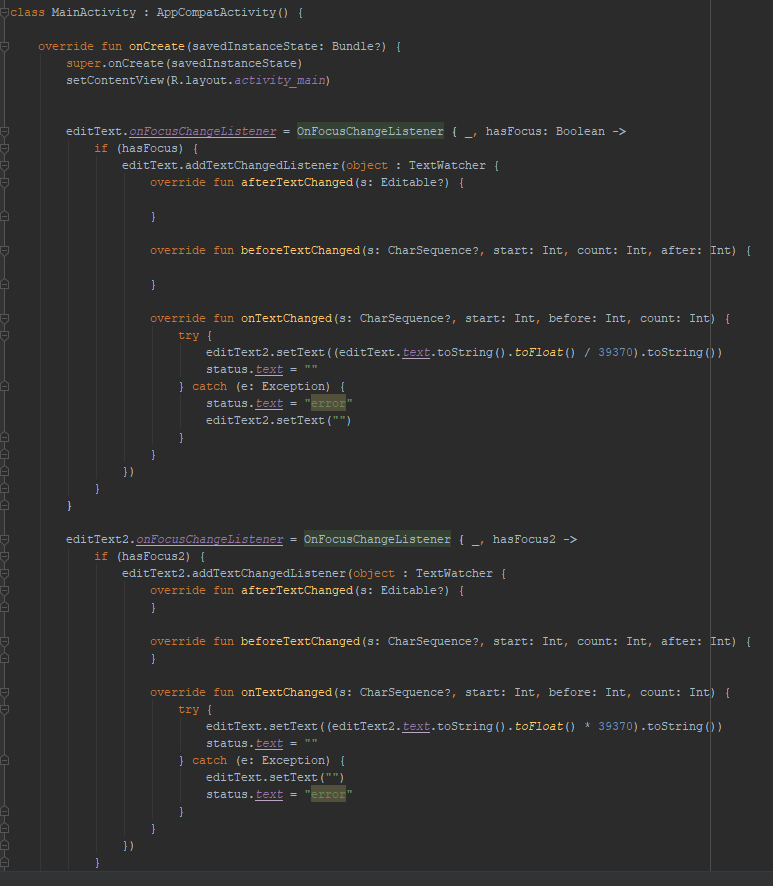Fold the try block above editText.setText multiplication line
The width and height of the screenshot is (773, 886).
(x=4, y=710)
